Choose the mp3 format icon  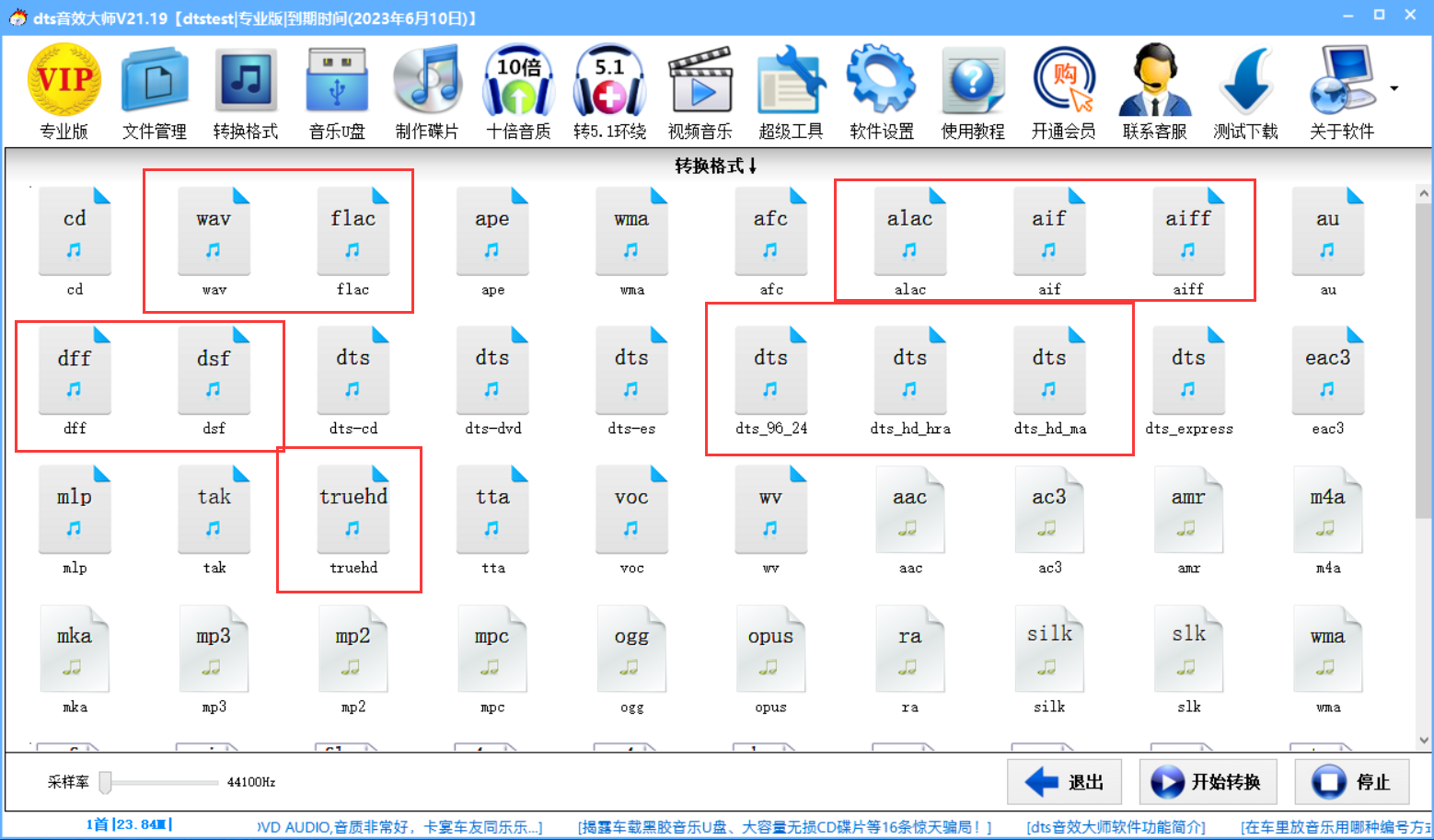click(214, 658)
